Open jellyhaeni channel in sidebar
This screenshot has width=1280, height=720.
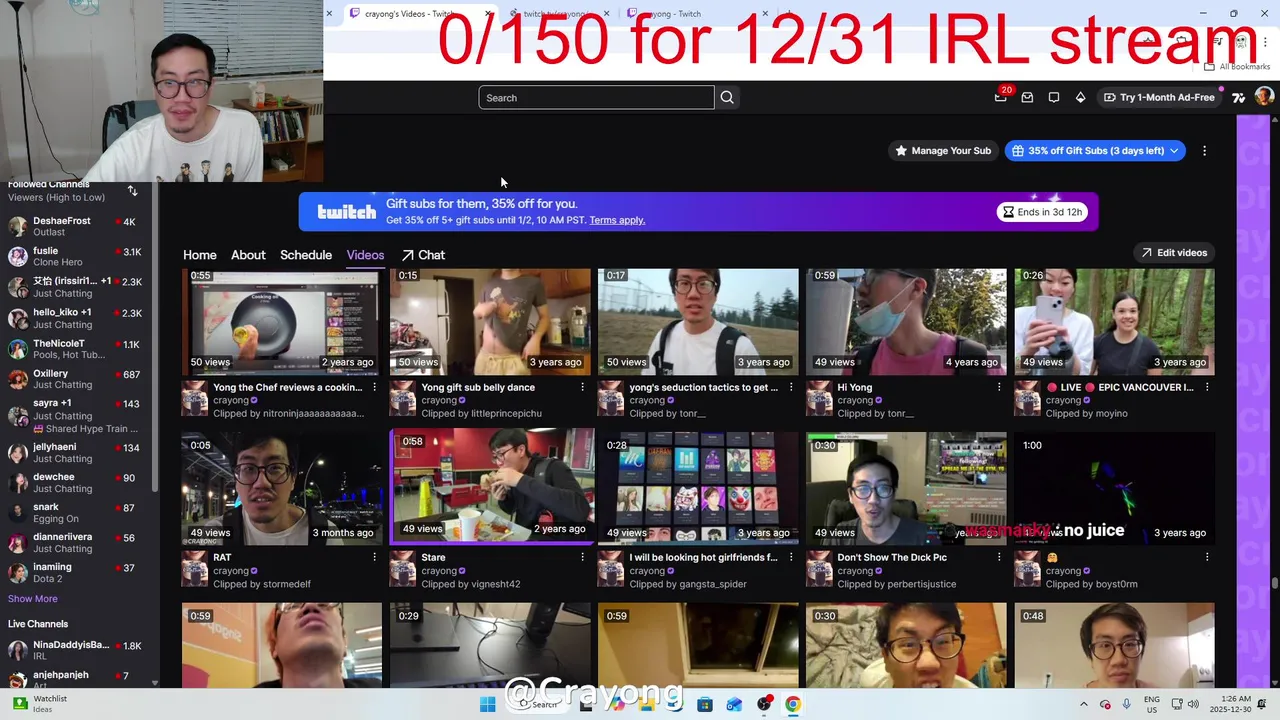78,452
